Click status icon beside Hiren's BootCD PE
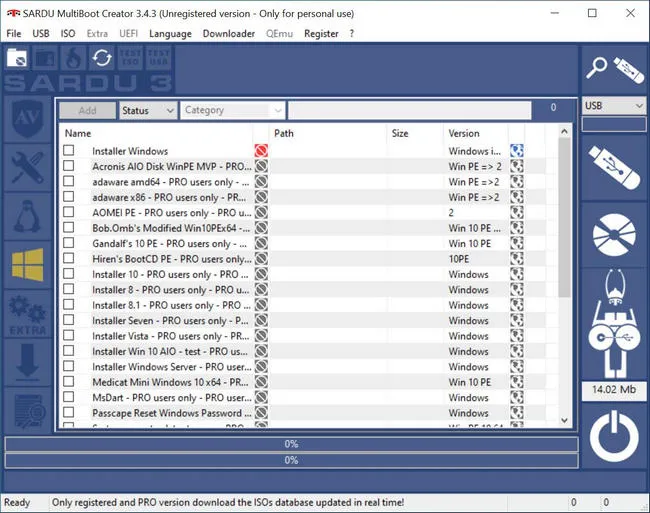The width and height of the screenshot is (650, 513). (x=261, y=259)
